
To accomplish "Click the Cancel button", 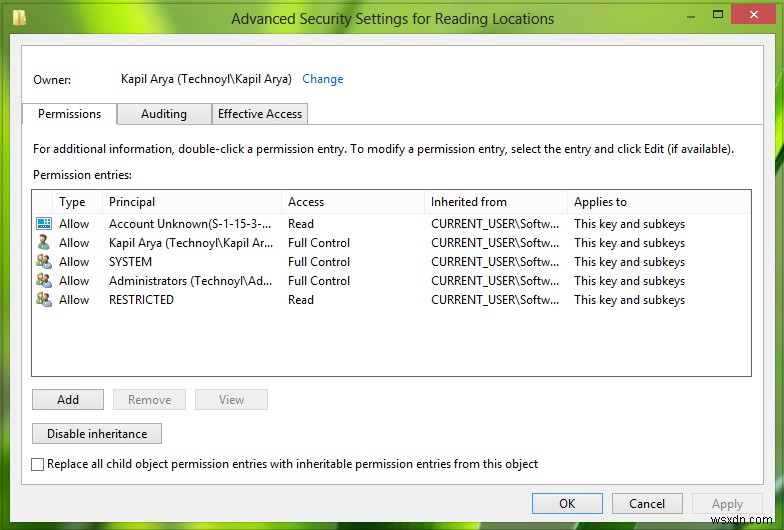I will [x=647, y=504].
